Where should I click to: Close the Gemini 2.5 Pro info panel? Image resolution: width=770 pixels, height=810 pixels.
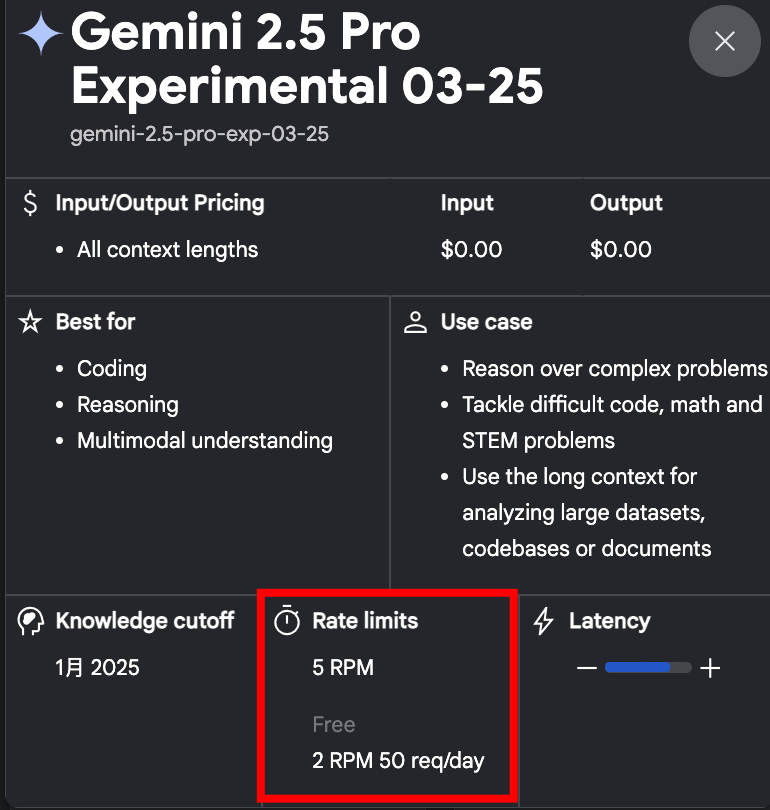(724, 41)
